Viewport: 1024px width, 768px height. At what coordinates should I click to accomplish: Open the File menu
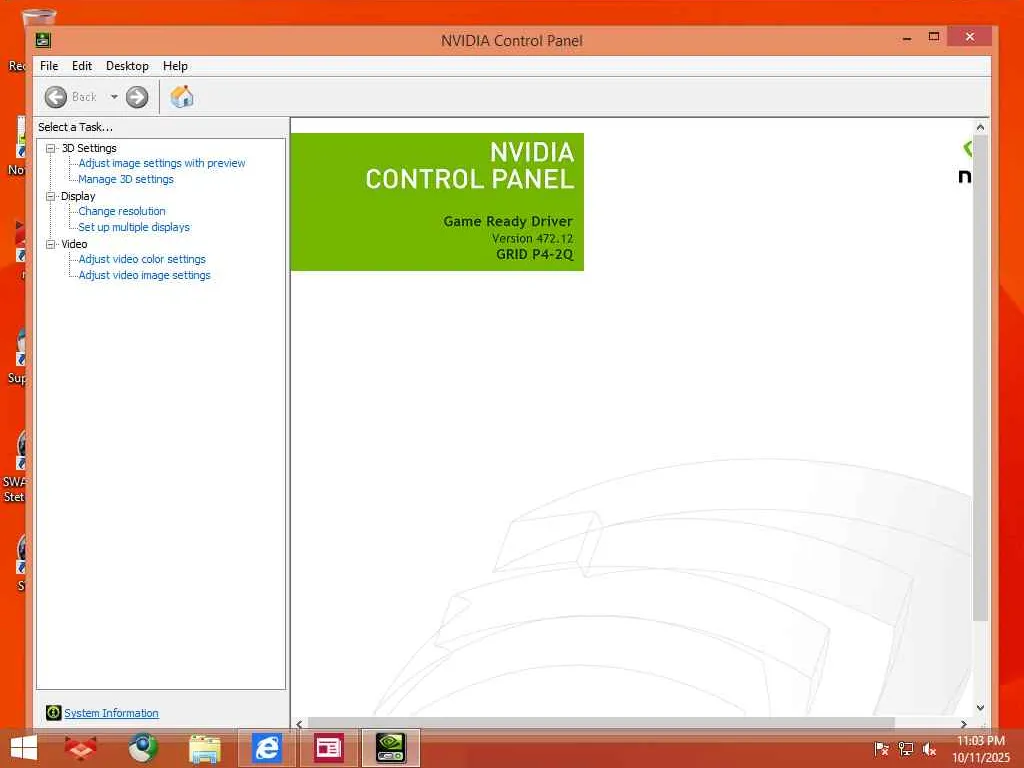49,66
